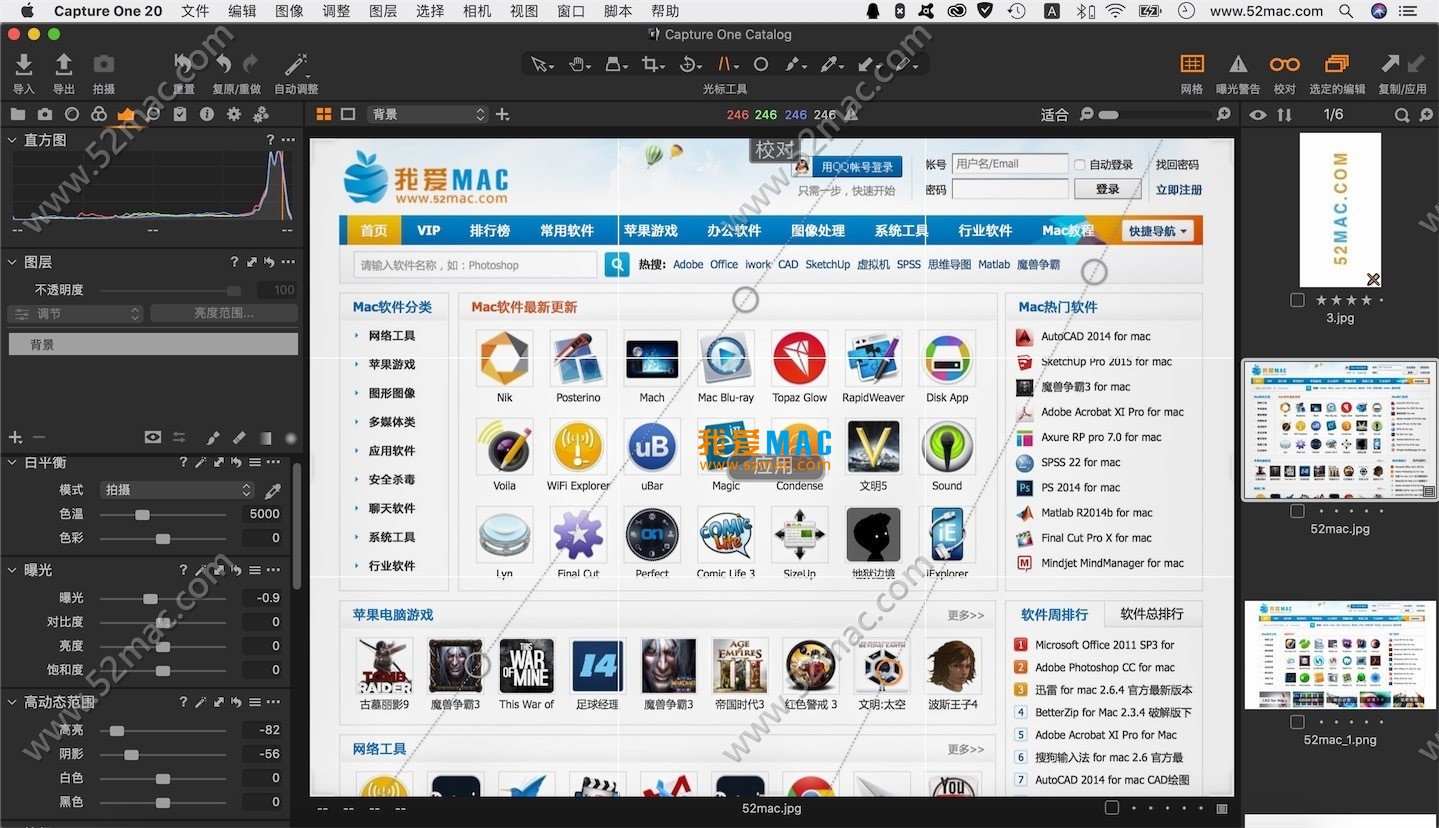Click the 自动调整 magic wand icon
Screen dimensions: 1439x828
click(x=296, y=65)
